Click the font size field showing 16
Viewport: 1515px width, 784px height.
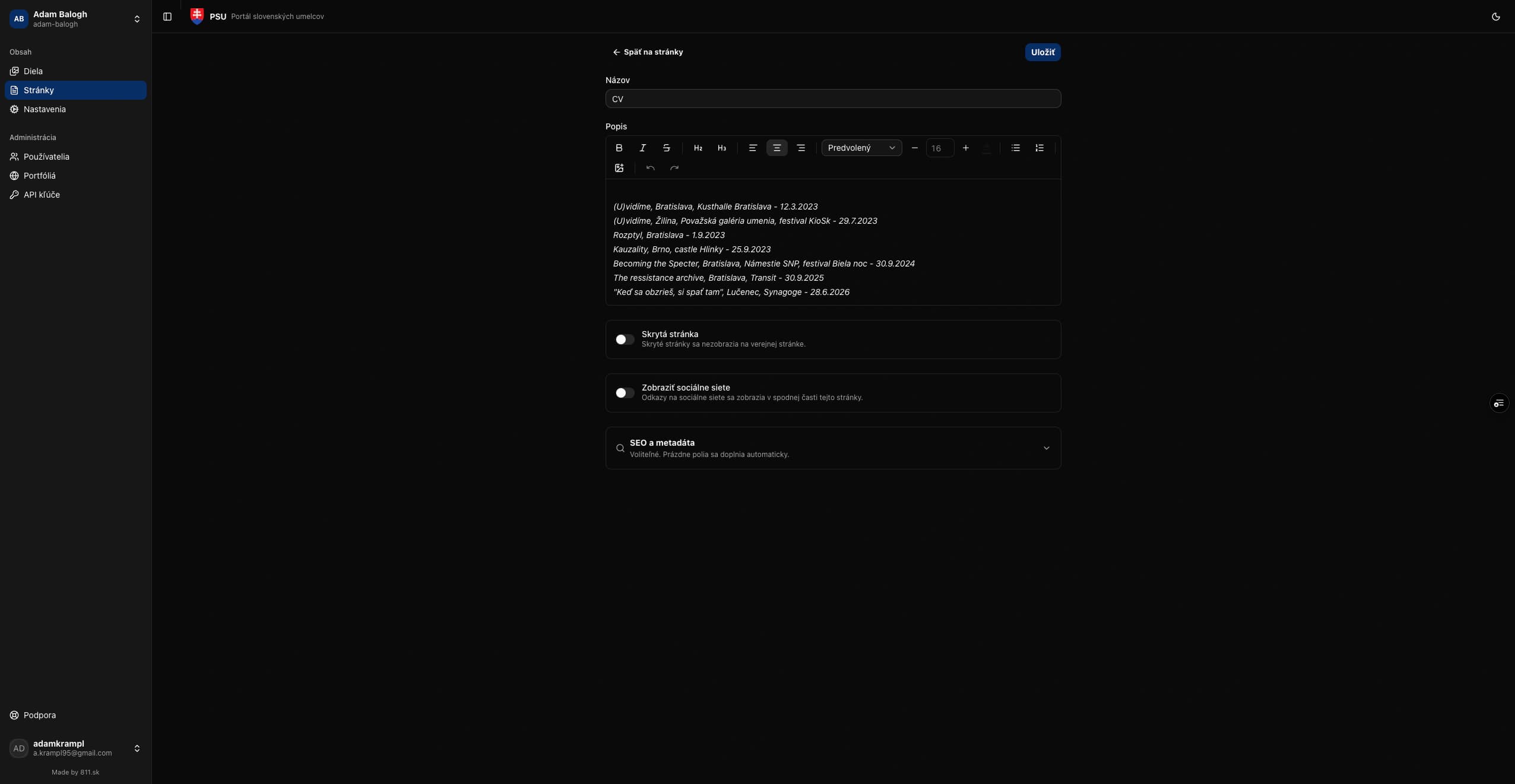[x=940, y=148]
